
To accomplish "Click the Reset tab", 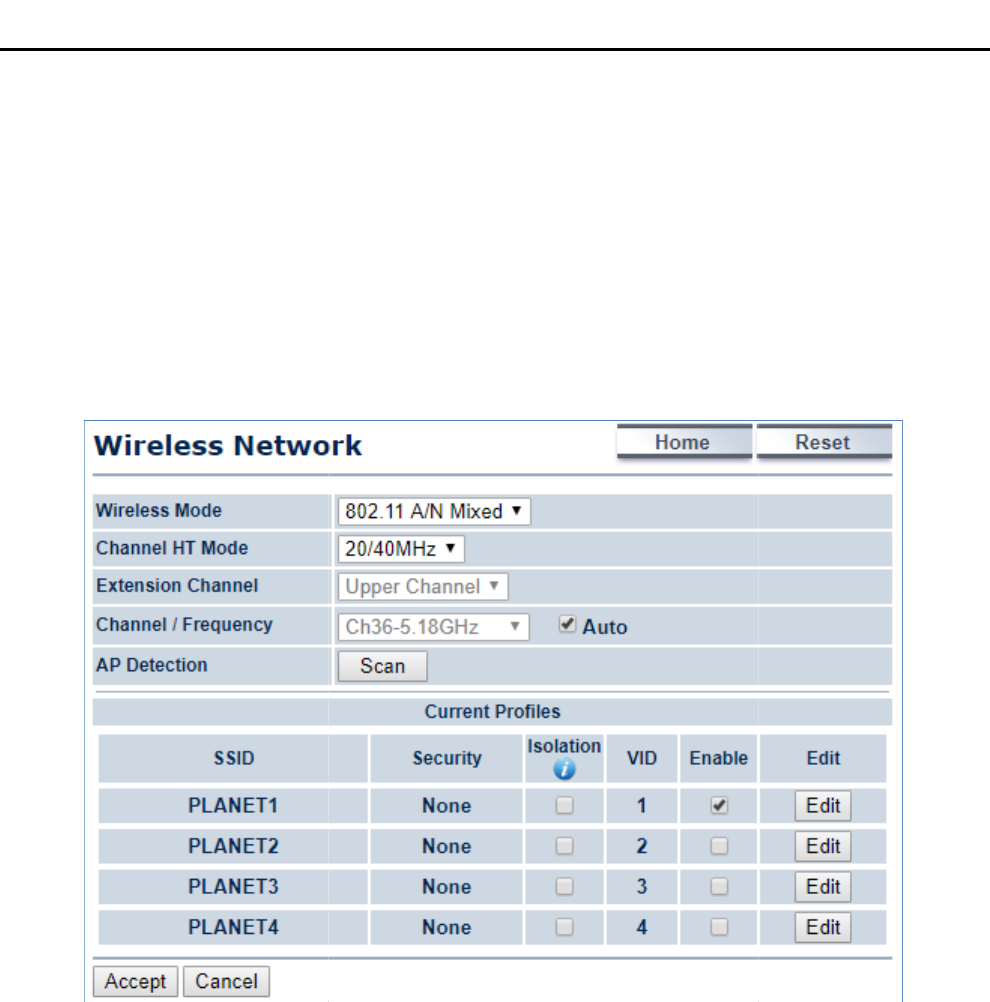I will coord(824,442).
